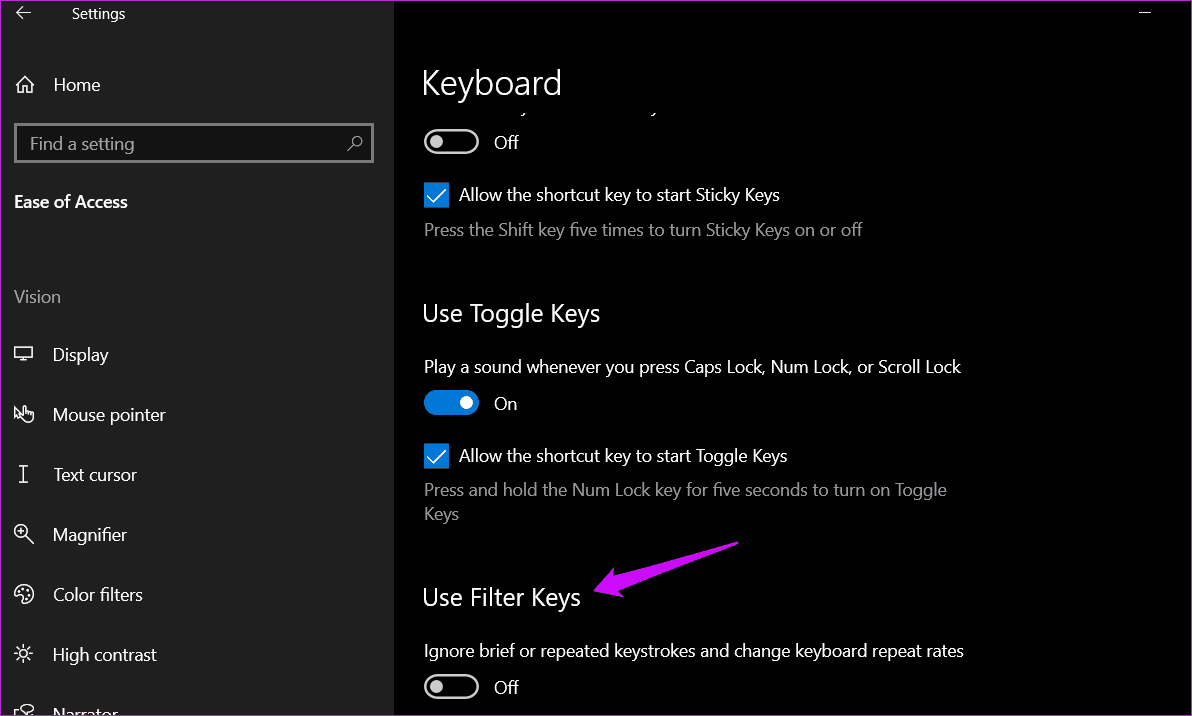This screenshot has height=716, width=1192.
Task: Toggle the Sticky Keys switch currently Off
Action: click(452, 142)
